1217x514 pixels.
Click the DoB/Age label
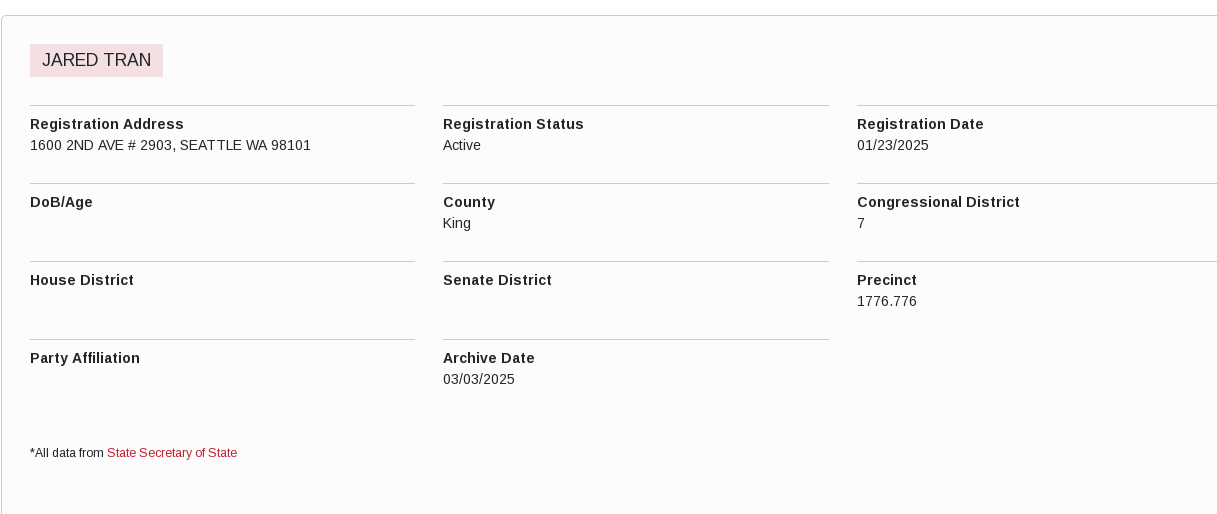point(61,202)
